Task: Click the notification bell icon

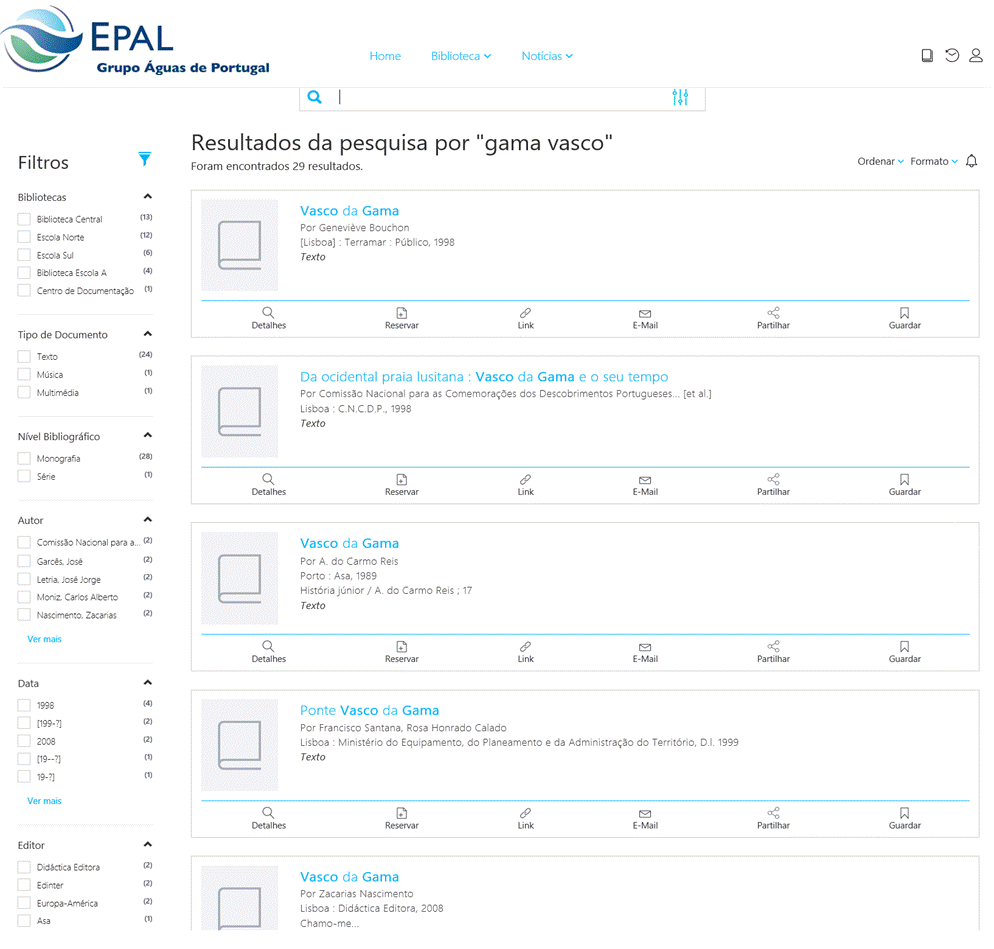Action: click(971, 161)
